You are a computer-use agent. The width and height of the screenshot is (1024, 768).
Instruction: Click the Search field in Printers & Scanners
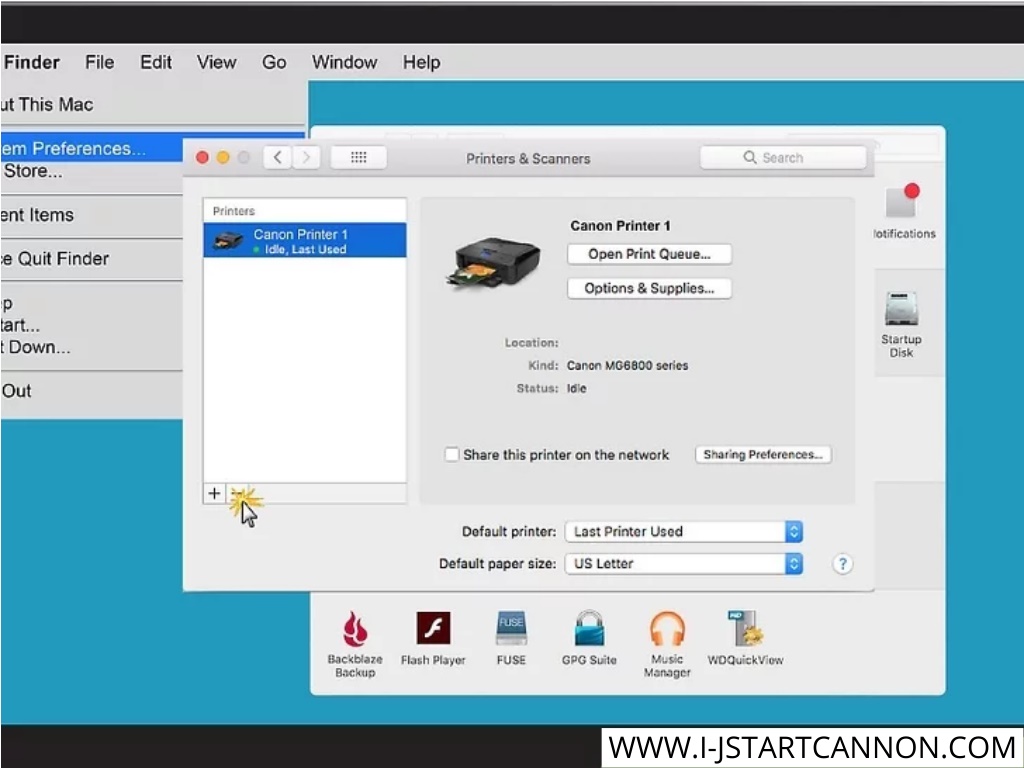(783, 157)
